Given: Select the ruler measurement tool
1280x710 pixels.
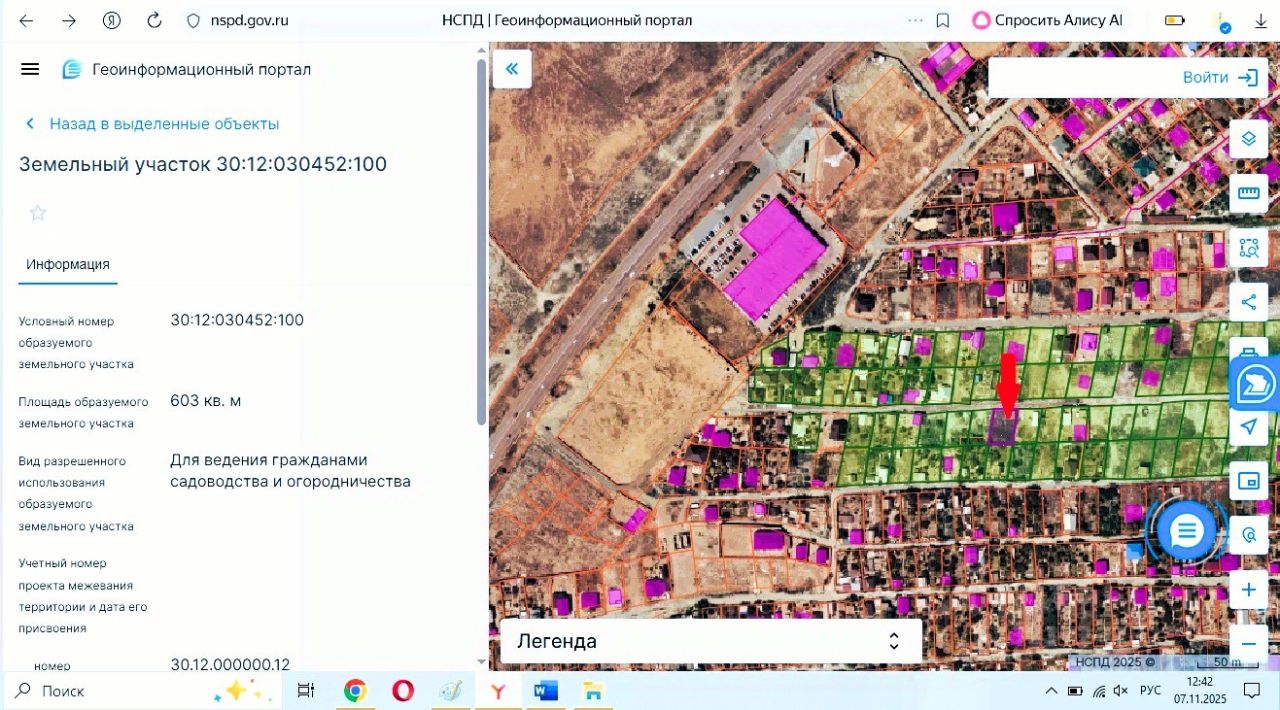Looking at the screenshot, I should click(1248, 193).
